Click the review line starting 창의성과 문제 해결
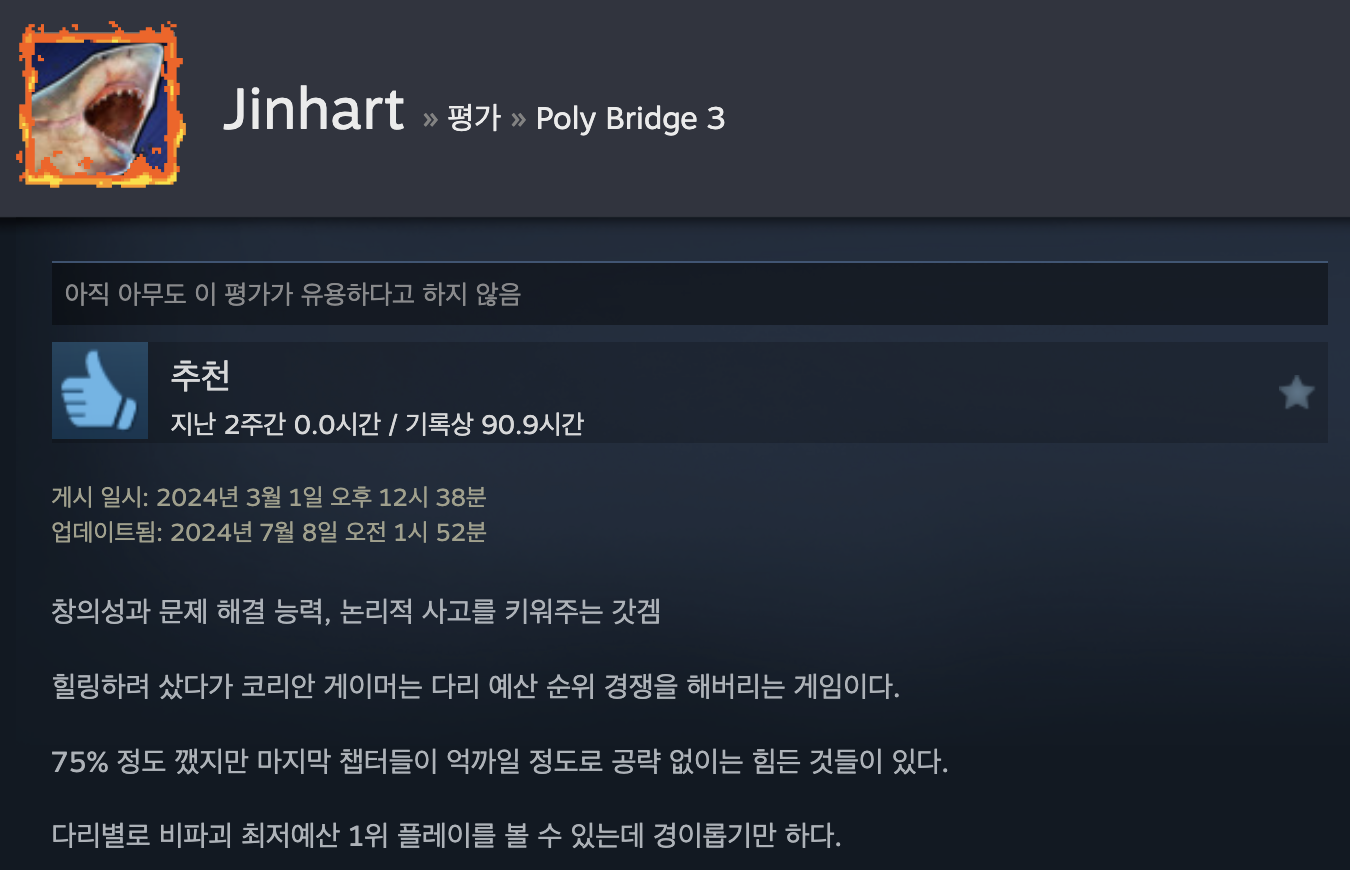The width and height of the screenshot is (1350, 870). click(356, 612)
